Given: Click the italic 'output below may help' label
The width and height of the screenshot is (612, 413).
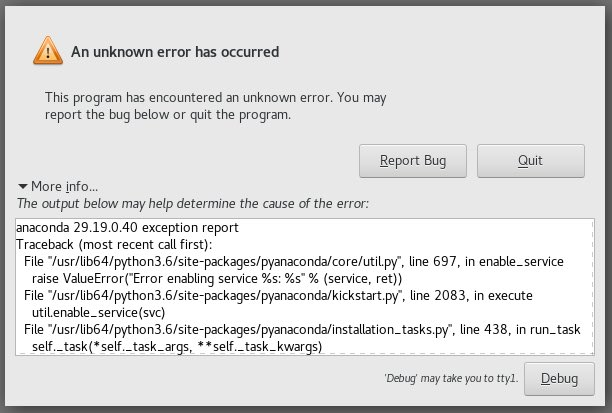Looking at the screenshot, I should pos(193,203).
